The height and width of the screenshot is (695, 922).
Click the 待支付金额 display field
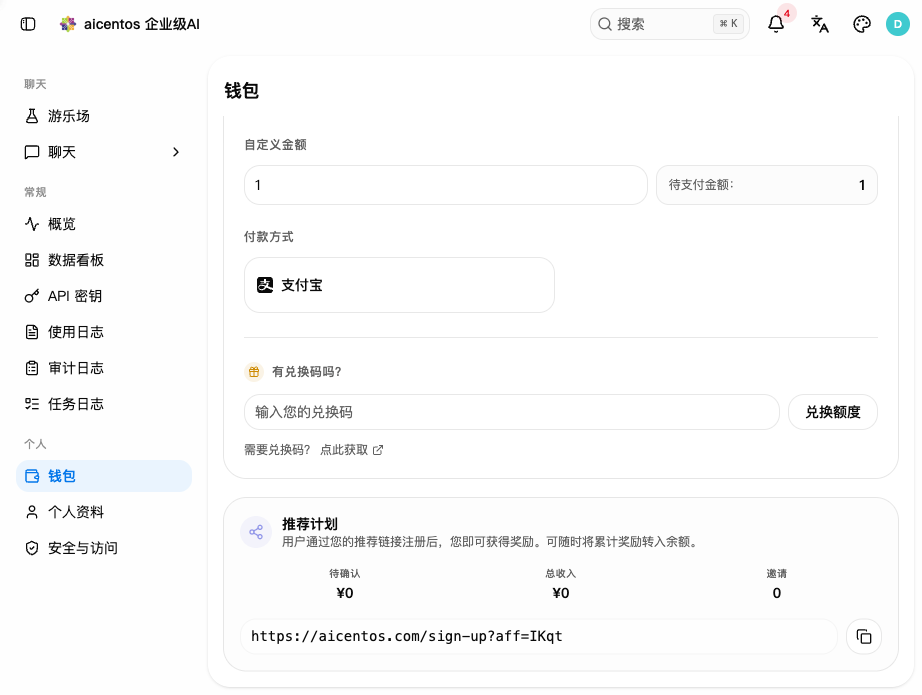tap(767, 185)
